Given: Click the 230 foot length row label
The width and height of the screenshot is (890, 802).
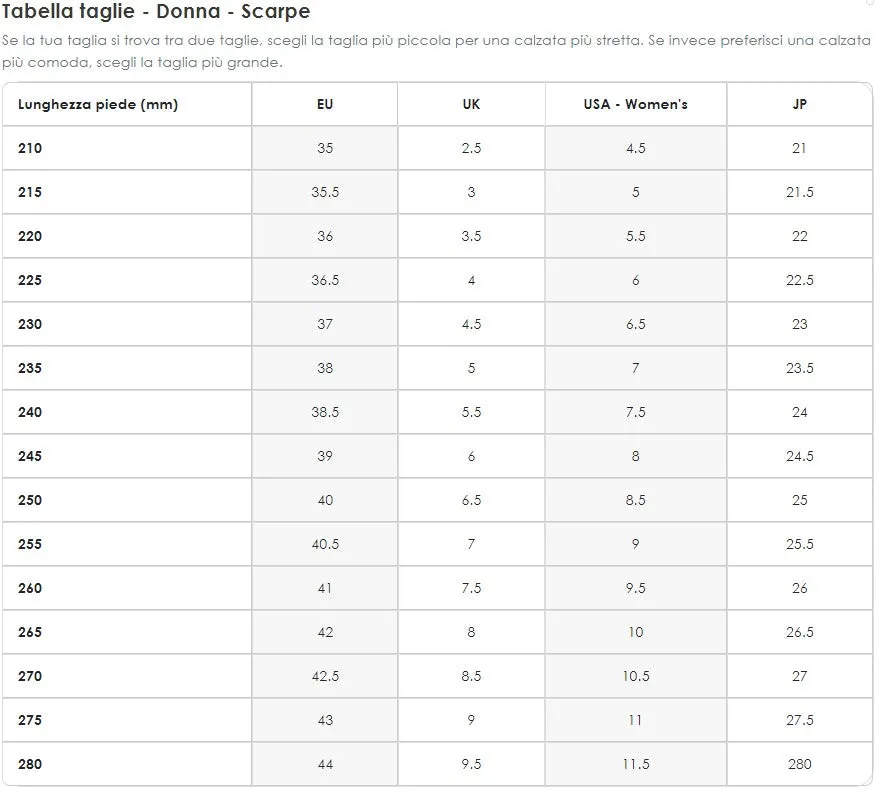Looking at the screenshot, I should click(30, 324).
